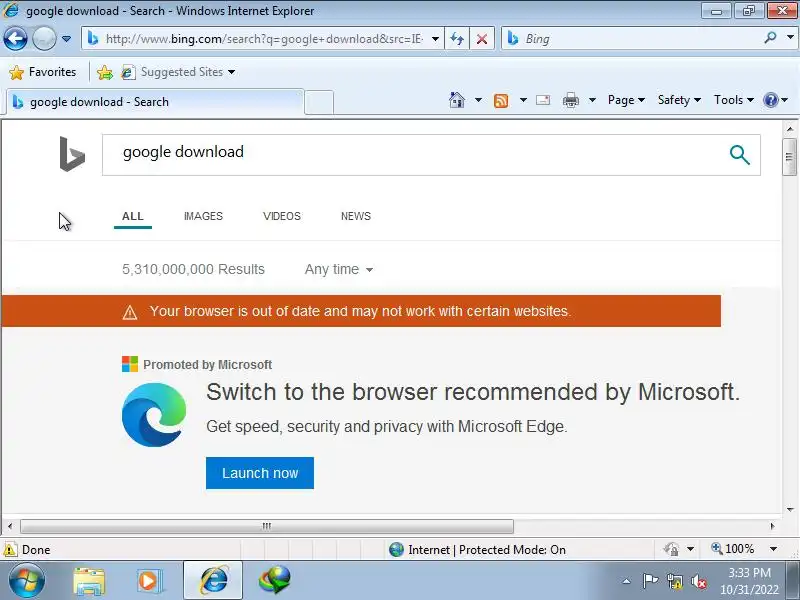The height and width of the screenshot is (600, 800).
Task: Switch to the VIDEOS tab
Action: [x=282, y=216]
